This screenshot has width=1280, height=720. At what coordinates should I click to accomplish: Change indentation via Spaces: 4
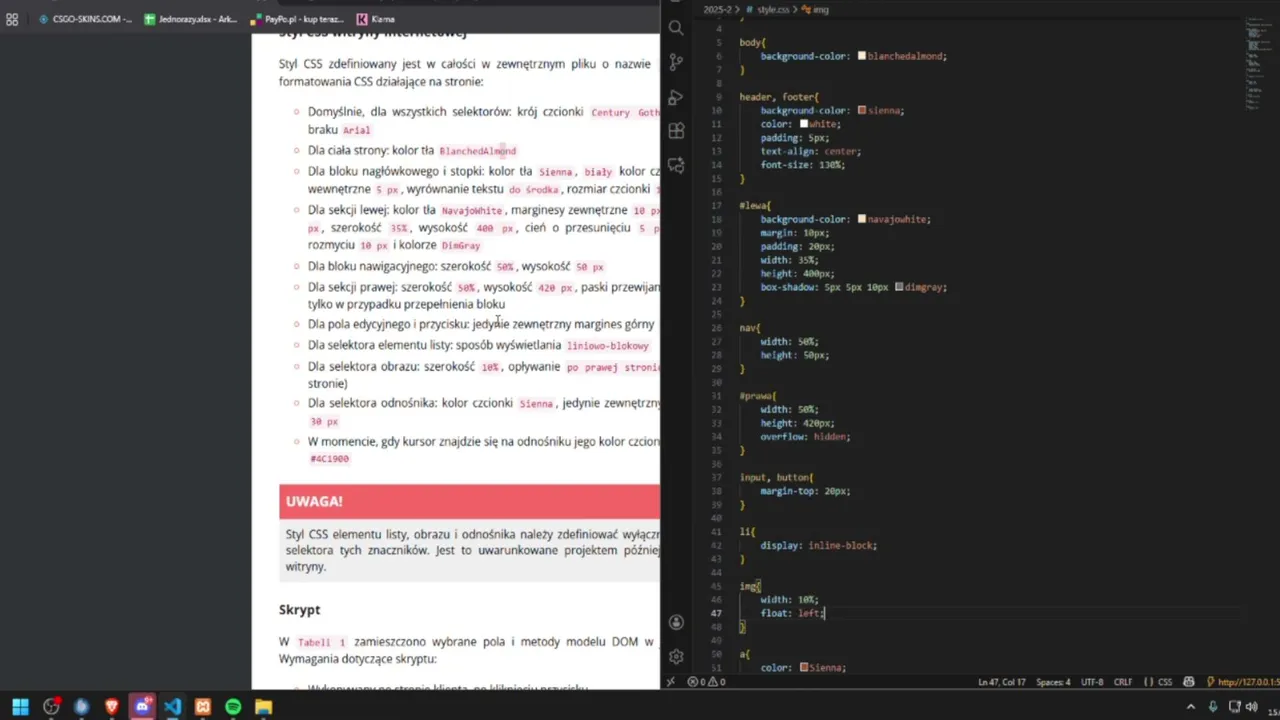(1052, 682)
